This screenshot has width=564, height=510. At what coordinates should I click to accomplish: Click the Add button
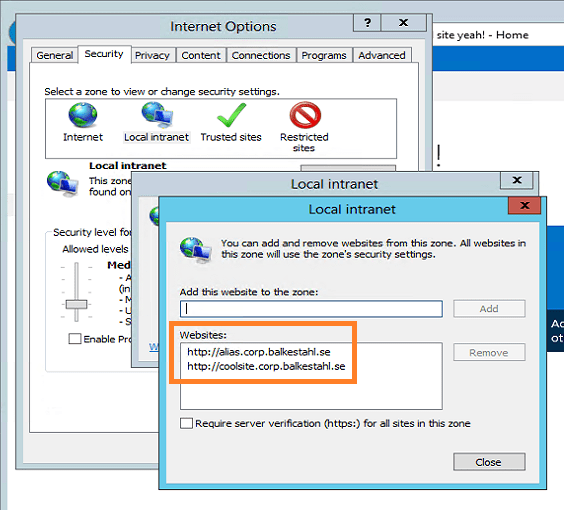point(489,309)
